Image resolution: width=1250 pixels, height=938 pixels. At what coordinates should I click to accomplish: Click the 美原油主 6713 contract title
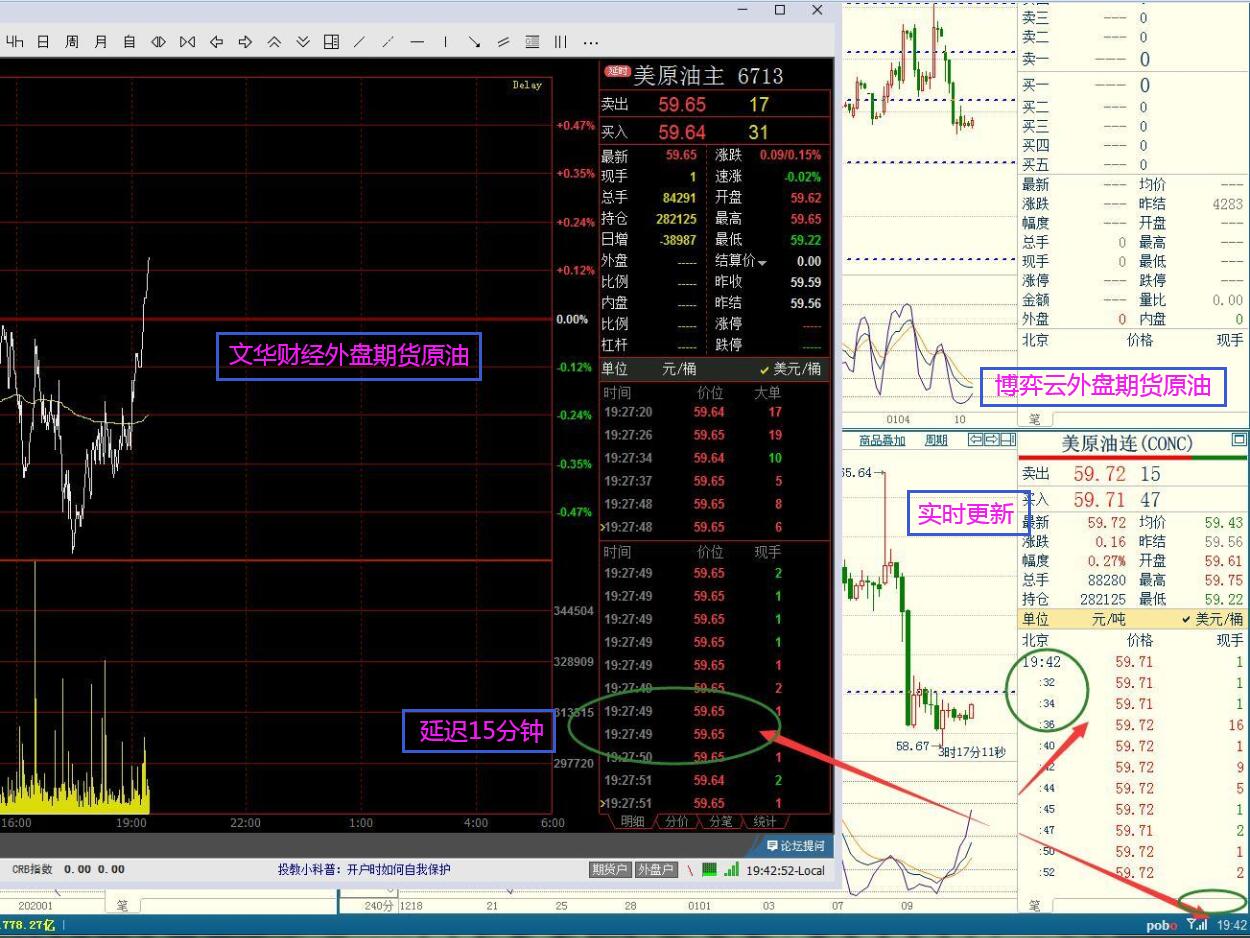pyautogui.click(x=708, y=76)
